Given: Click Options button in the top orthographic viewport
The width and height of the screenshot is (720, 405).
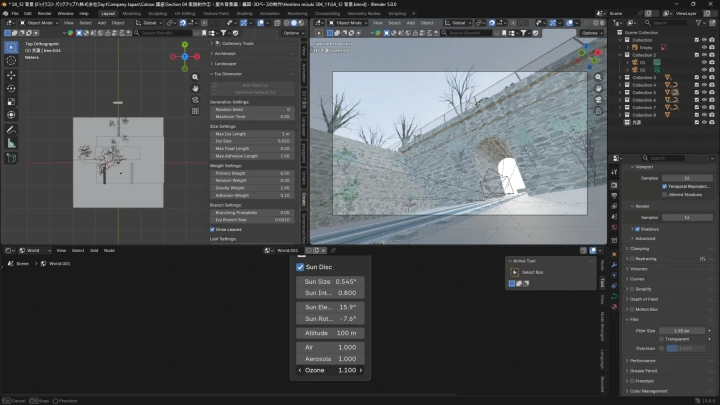Looking at the screenshot, I should (293, 33).
